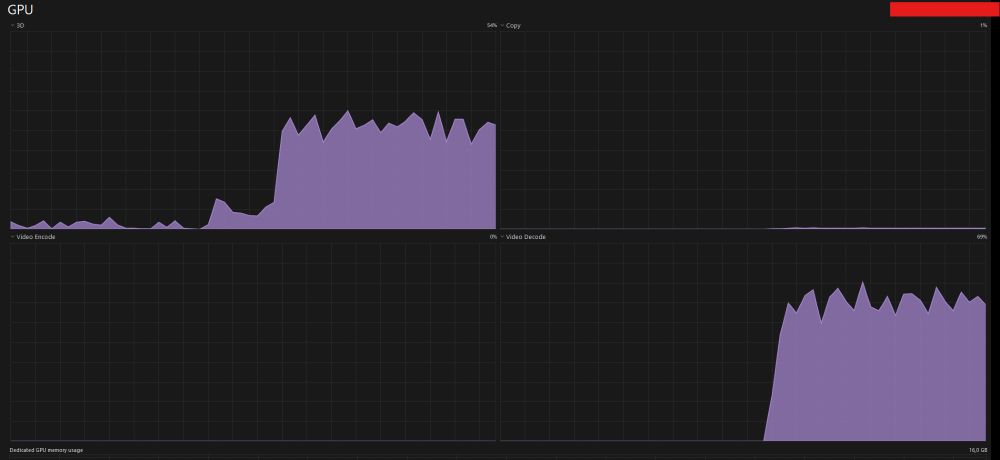
Task: Click the 16,0 GB memory value
Action: [978, 450]
